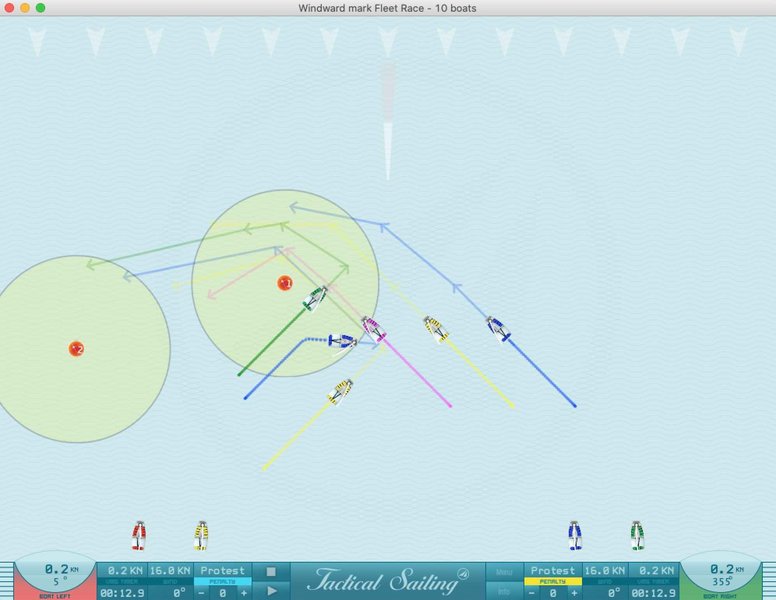Click the left wind angle 0° value
The image size is (776, 600).
179,593
